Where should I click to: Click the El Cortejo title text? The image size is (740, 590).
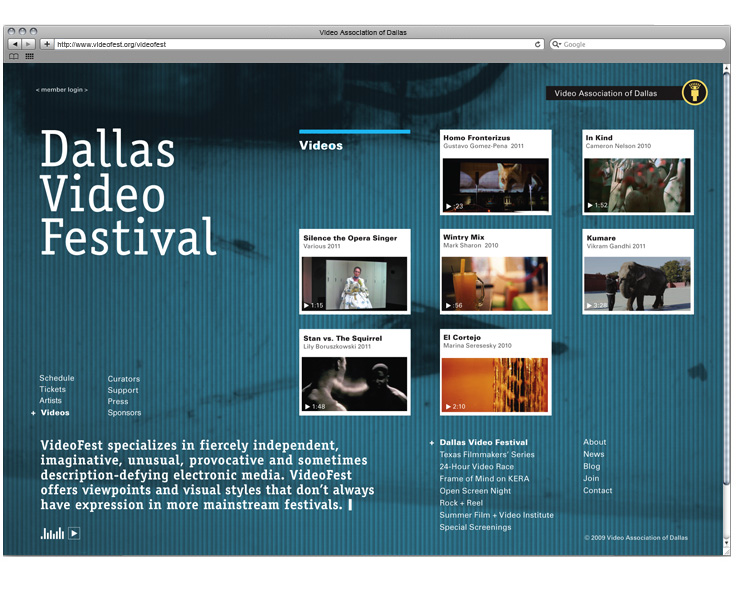462,337
